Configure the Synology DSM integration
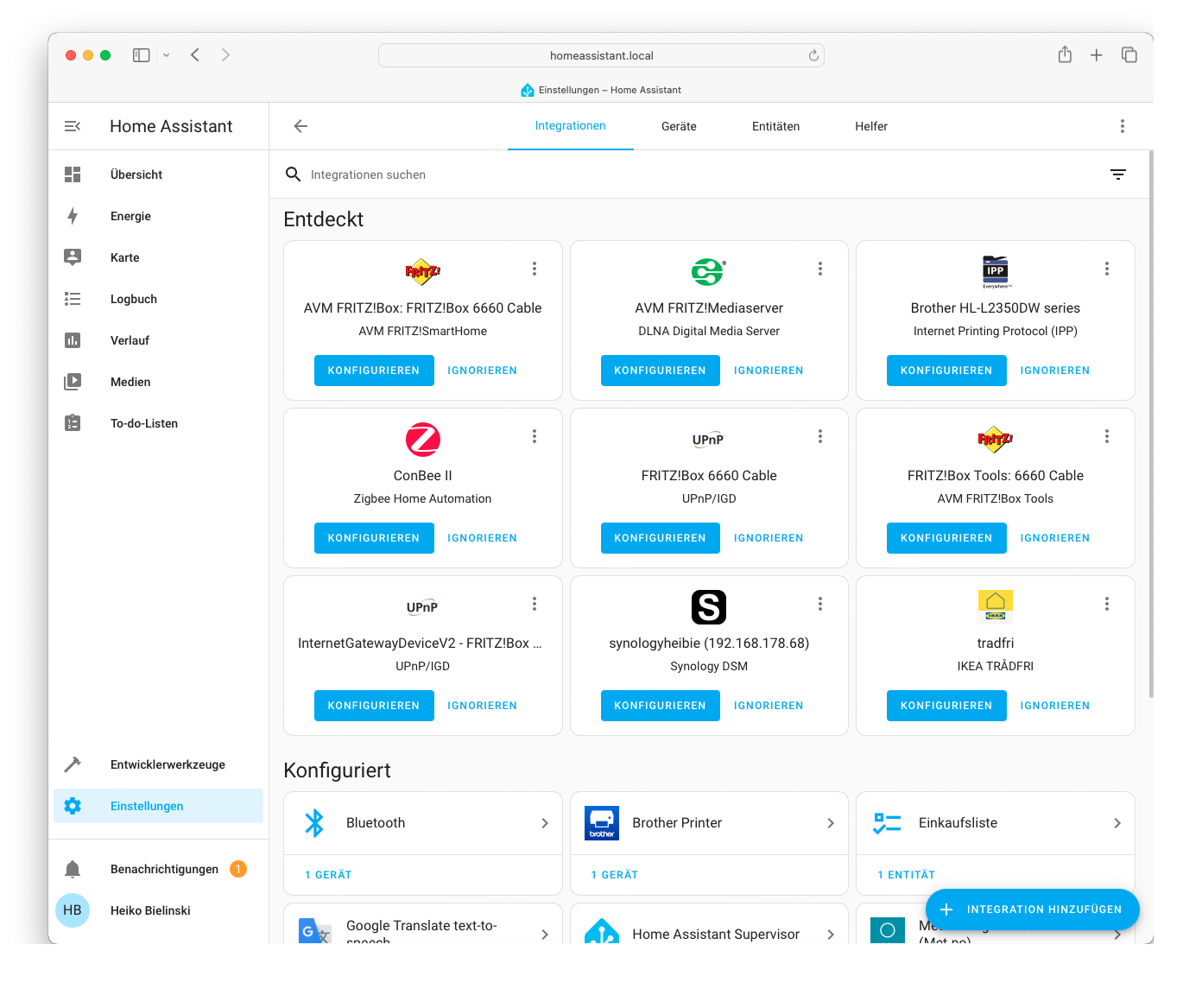This screenshot has height=1008, width=1202. [660, 706]
